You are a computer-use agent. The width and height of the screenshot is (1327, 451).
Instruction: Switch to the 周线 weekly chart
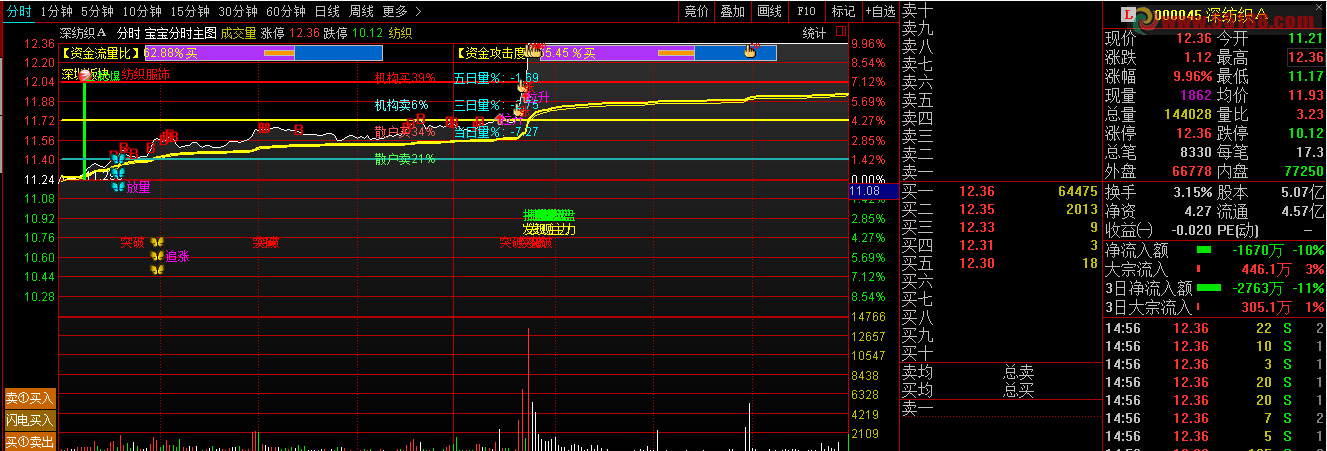pos(361,11)
